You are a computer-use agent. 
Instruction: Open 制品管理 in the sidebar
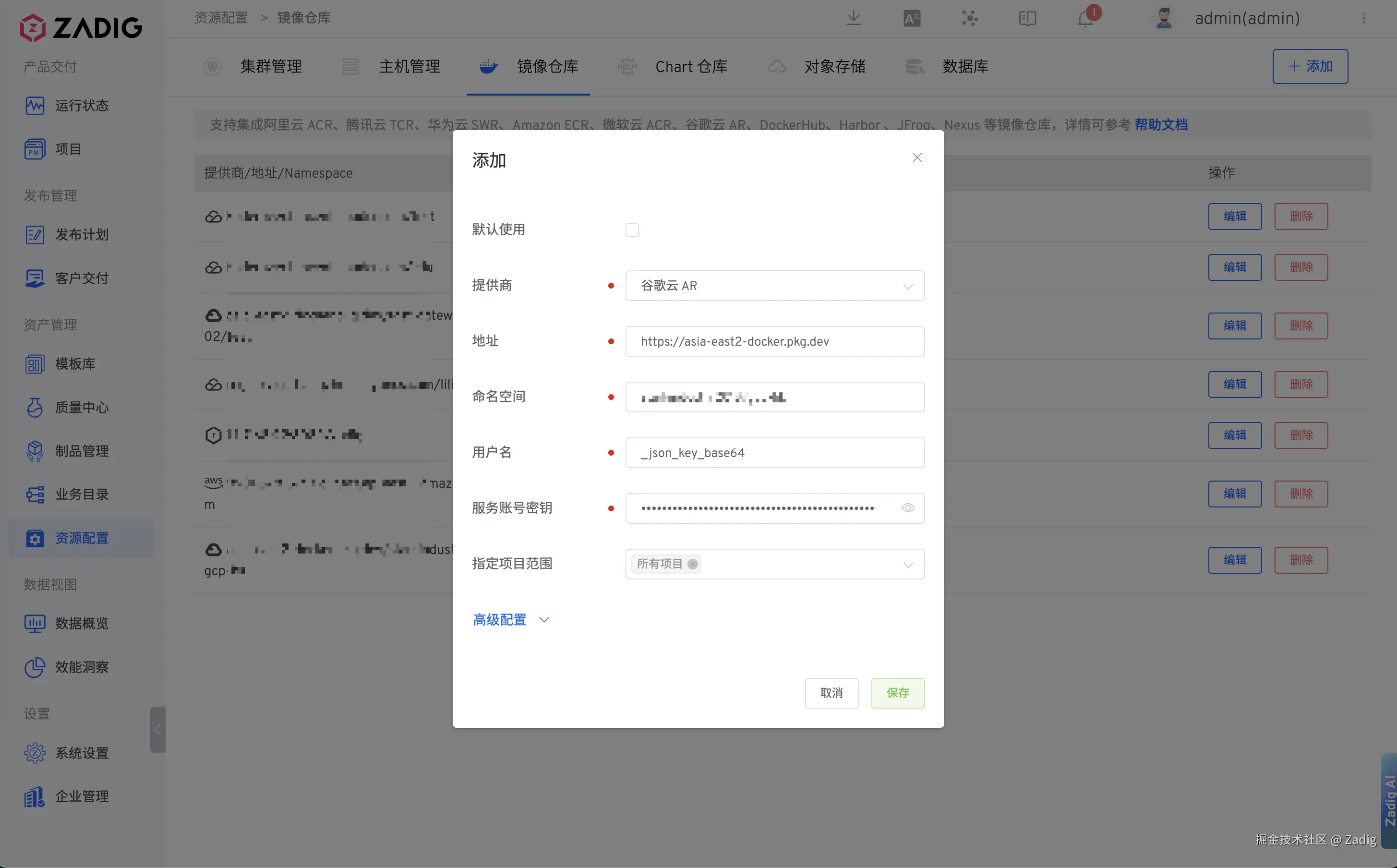pyautogui.click(x=81, y=451)
